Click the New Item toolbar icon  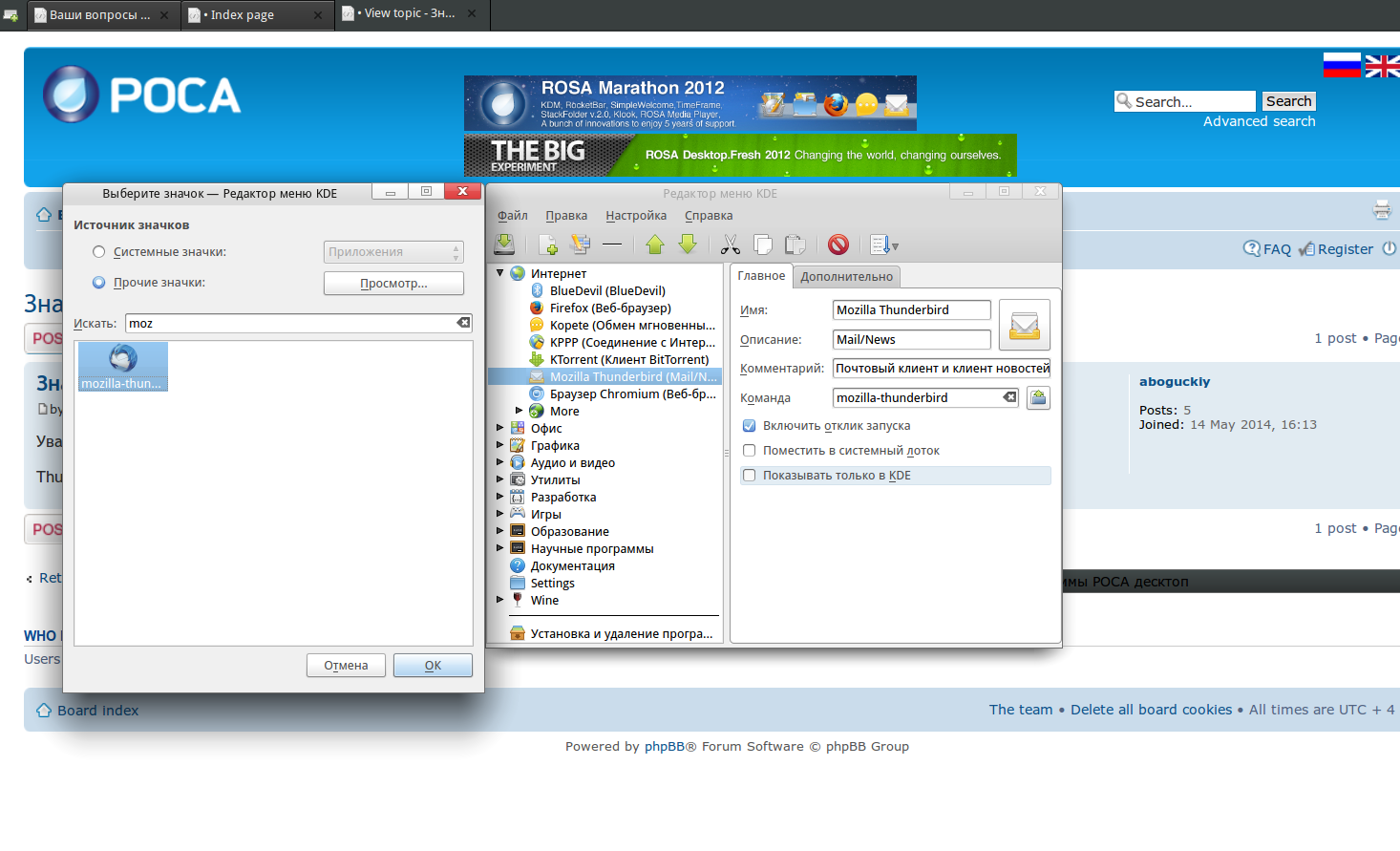[548, 245]
